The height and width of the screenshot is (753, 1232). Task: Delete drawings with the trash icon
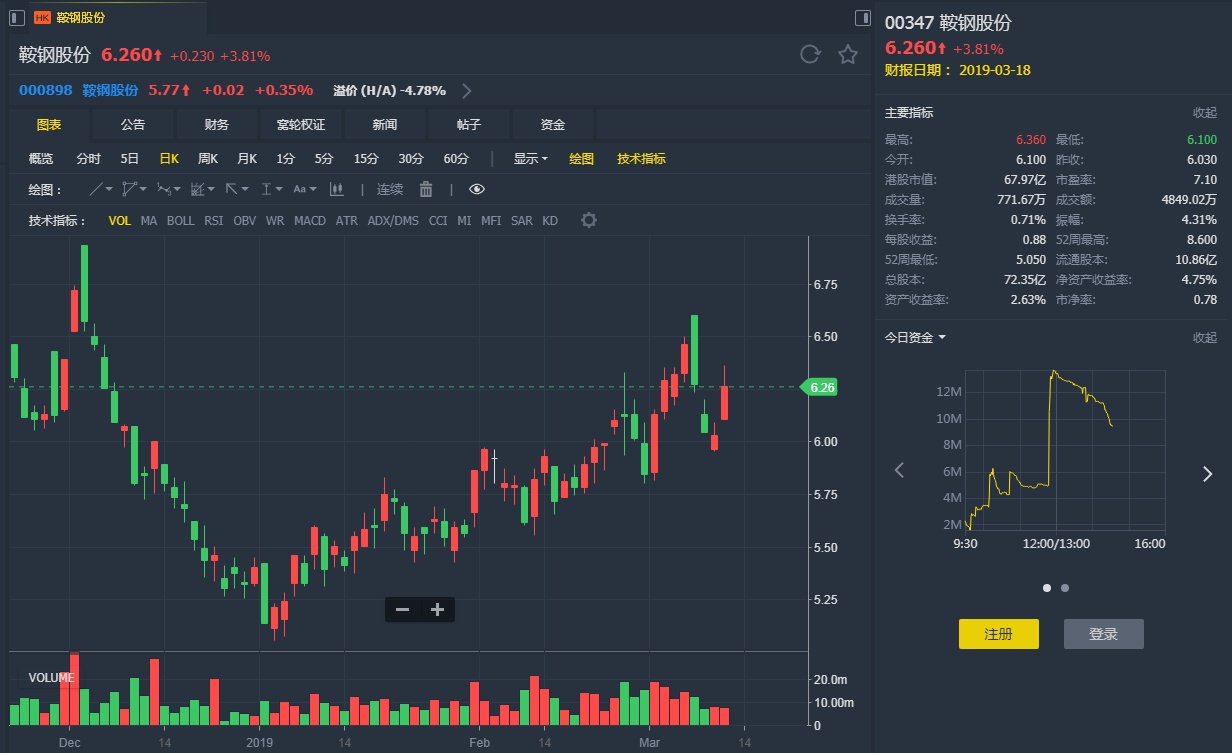[426, 189]
